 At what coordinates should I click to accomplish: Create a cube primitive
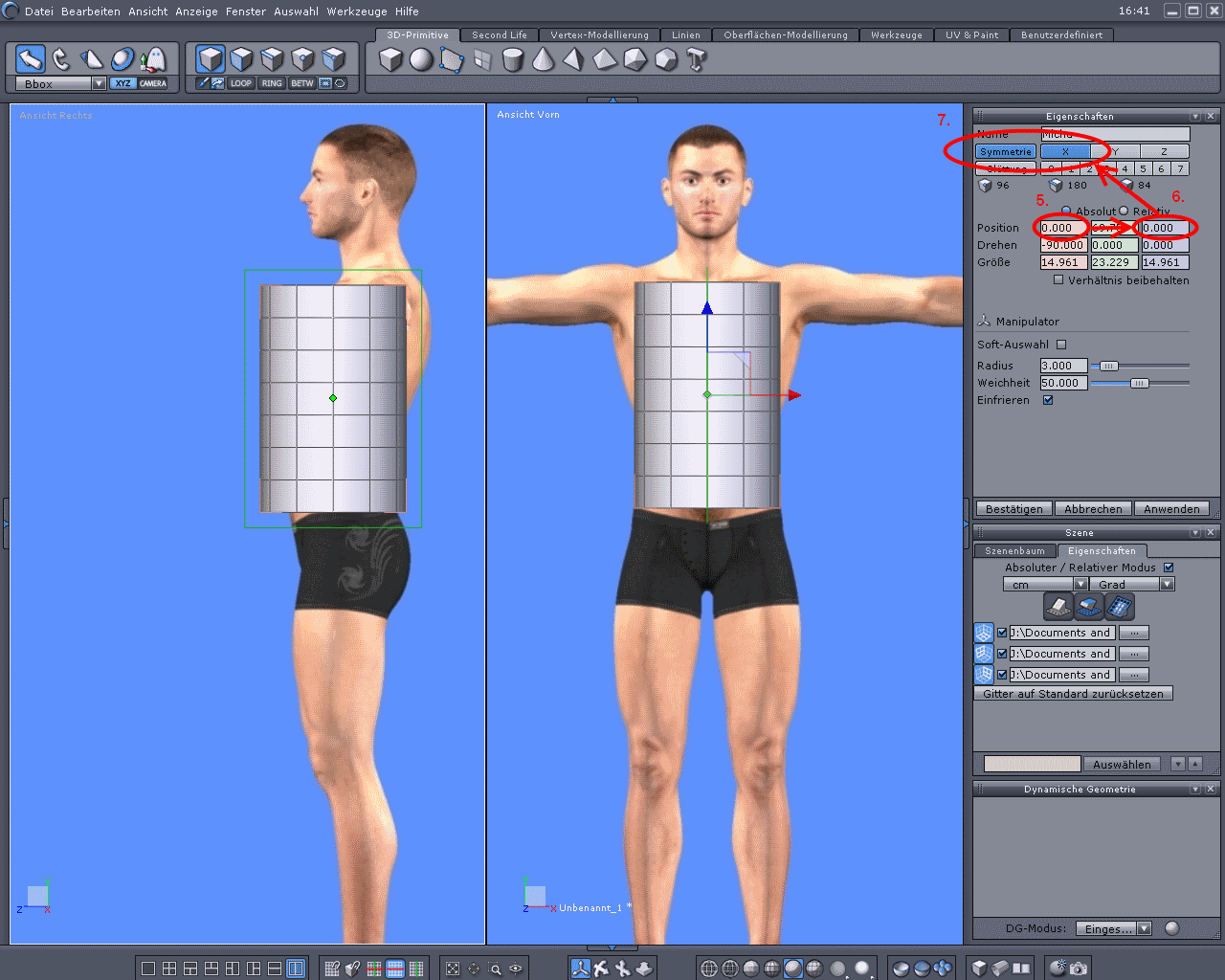pyautogui.click(x=390, y=60)
